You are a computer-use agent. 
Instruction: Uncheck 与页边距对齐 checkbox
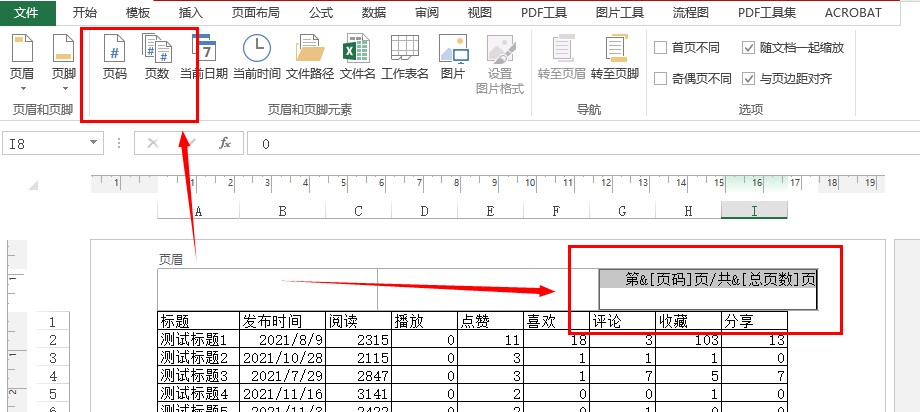coord(748,78)
